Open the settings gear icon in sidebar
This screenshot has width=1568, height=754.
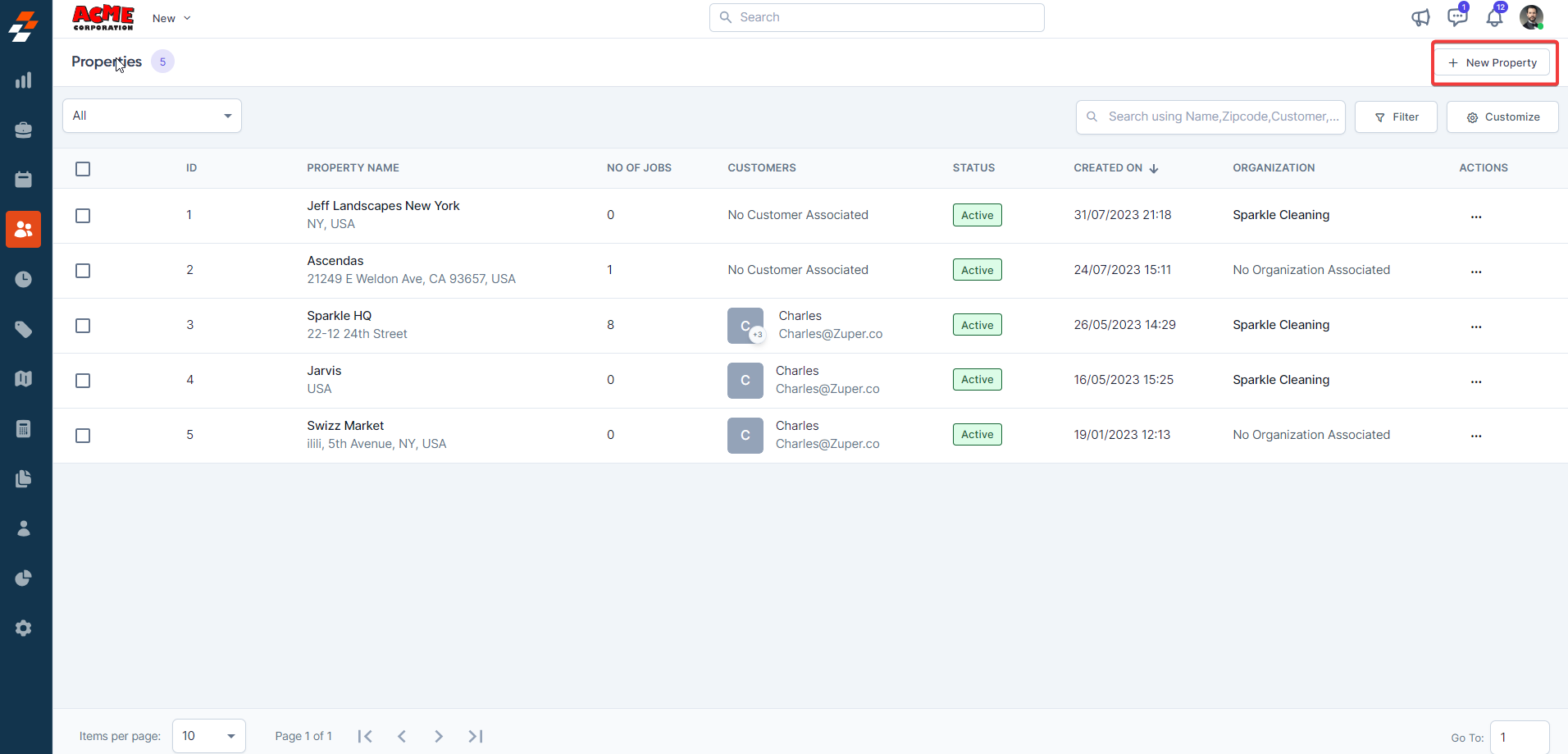tap(24, 628)
